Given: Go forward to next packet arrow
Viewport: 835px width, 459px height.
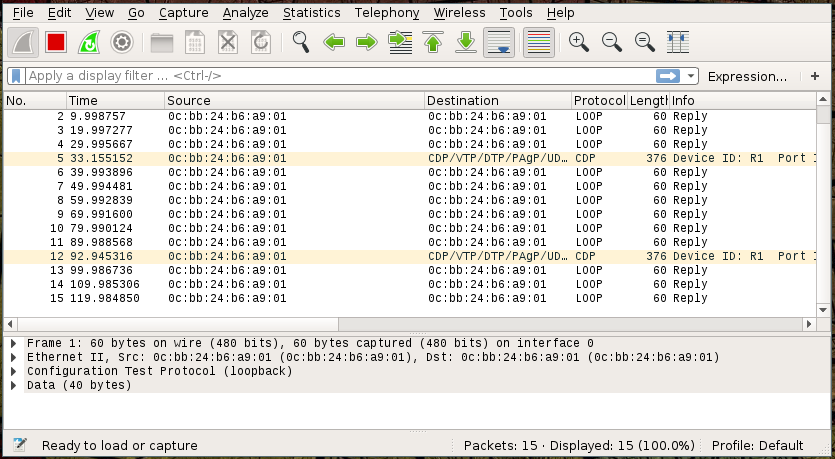Looking at the screenshot, I should (x=367, y=42).
